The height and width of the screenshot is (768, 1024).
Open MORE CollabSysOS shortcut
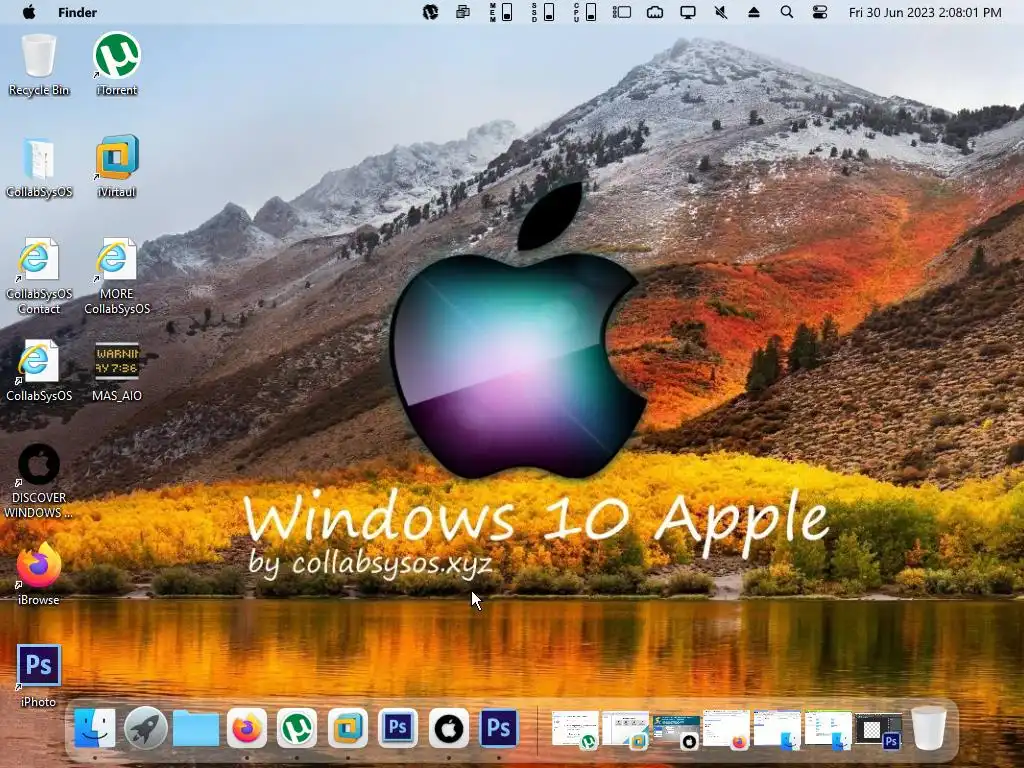[117, 276]
